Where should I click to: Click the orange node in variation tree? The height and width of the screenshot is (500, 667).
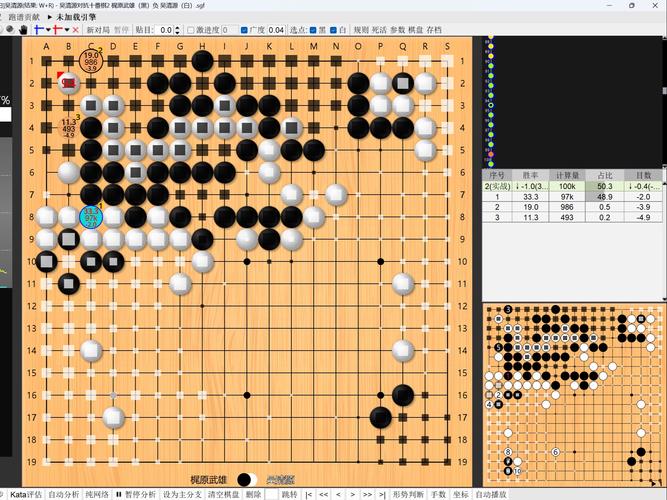490,154
